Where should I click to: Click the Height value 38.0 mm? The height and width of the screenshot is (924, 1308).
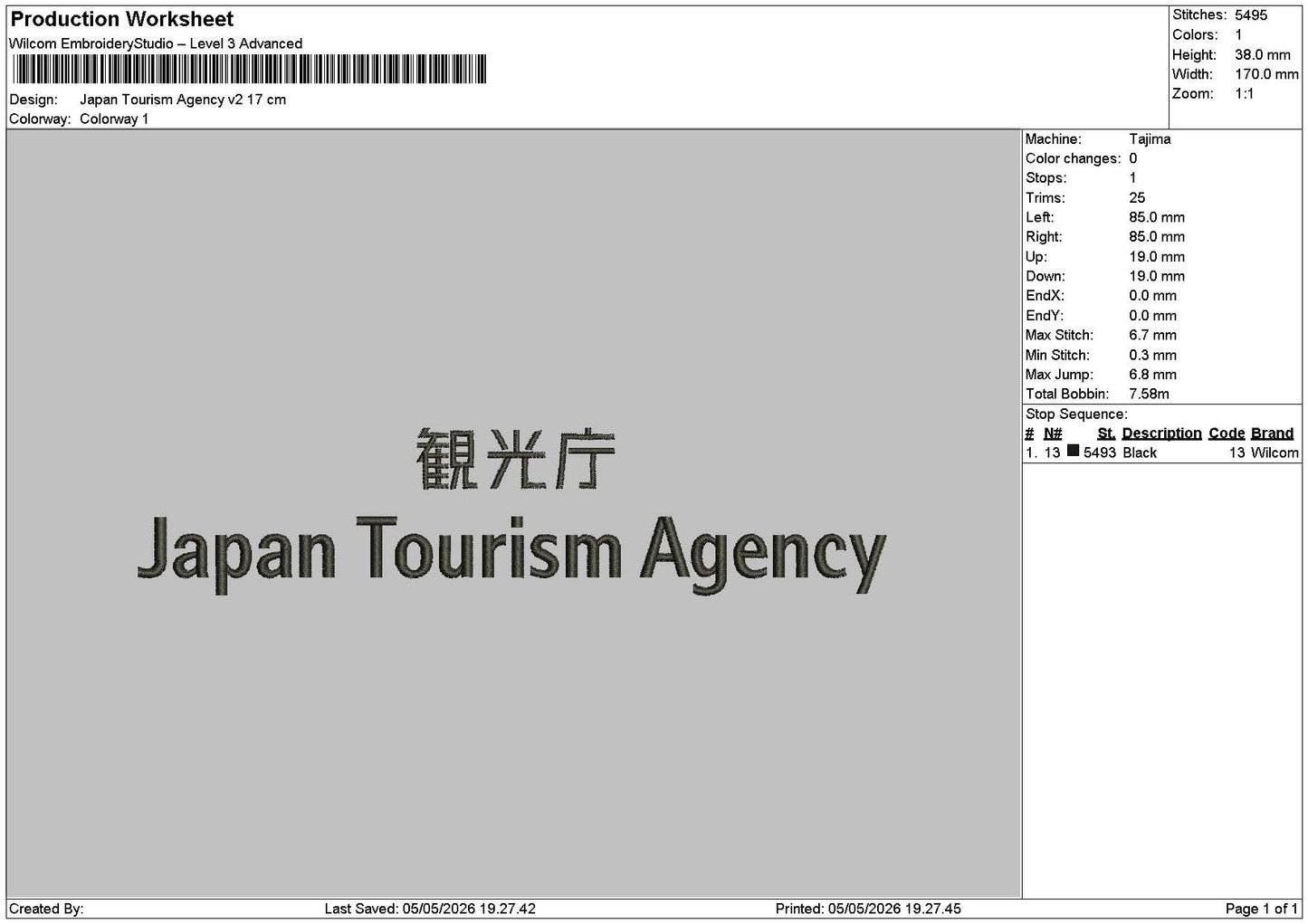pyautogui.click(x=1263, y=55)
